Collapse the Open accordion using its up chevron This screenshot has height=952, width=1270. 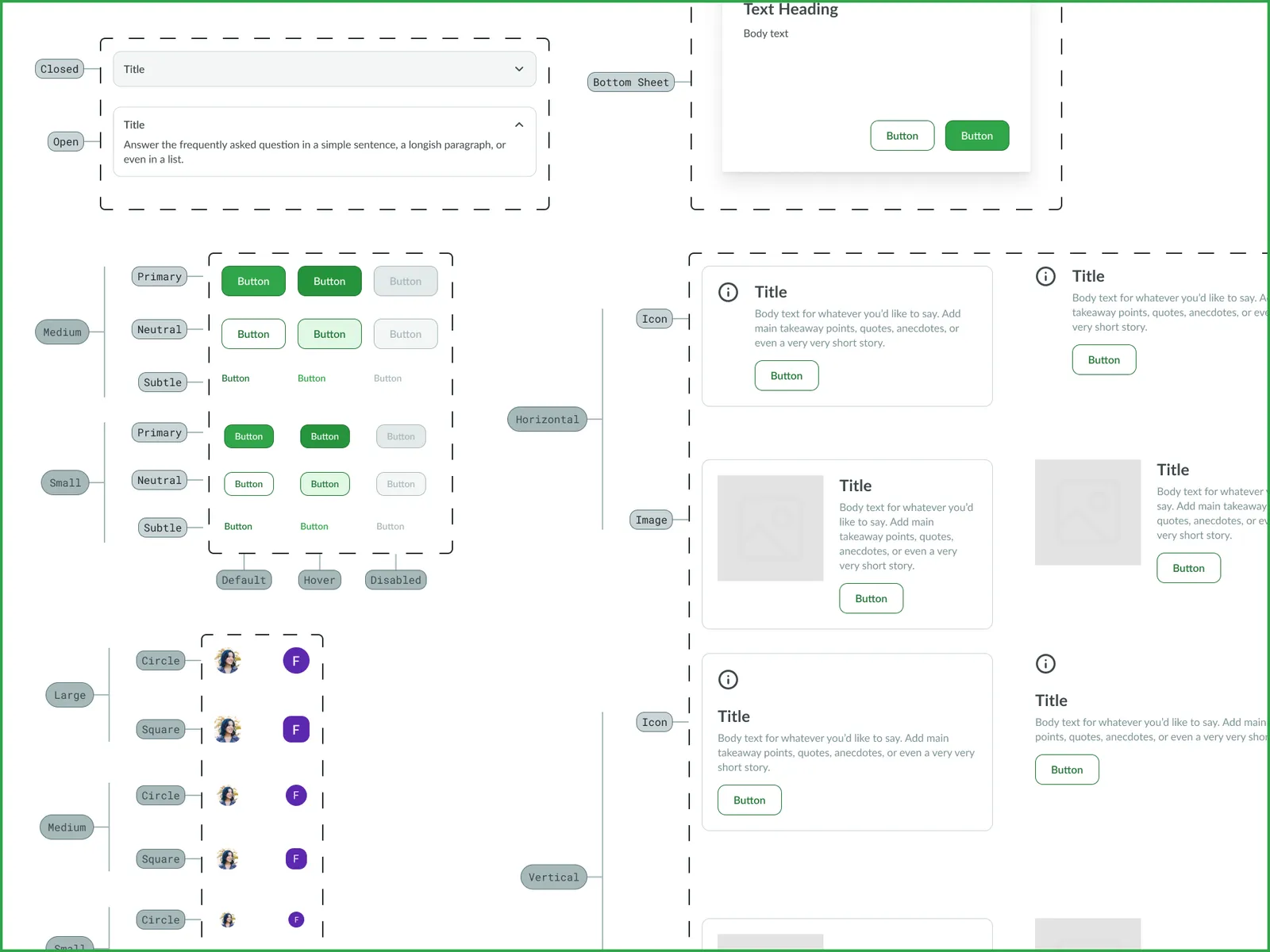click(519, 125)
